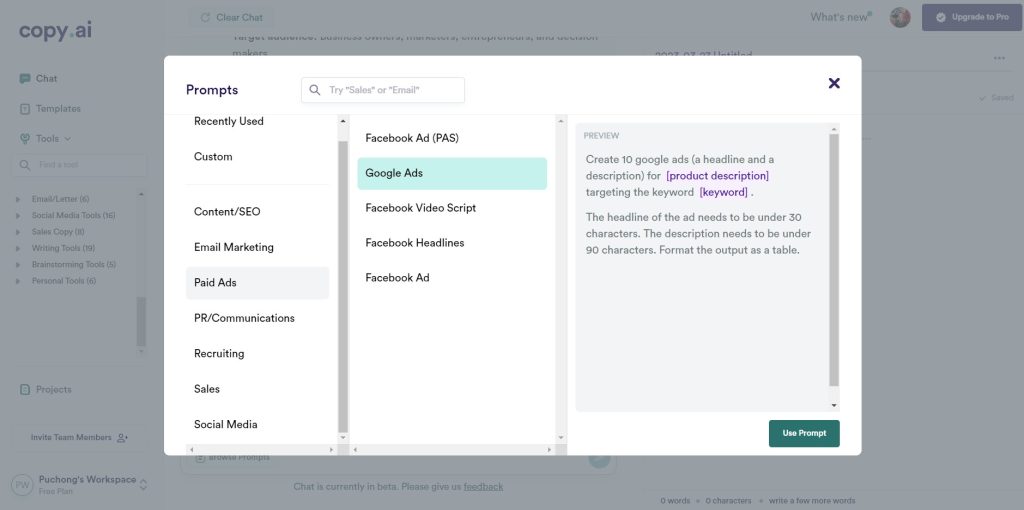Image resolution: width=1024 pixels, height=510 pixels.
Task: Choose the Facebook Ad prompt
Action: [x=452, y=278]
